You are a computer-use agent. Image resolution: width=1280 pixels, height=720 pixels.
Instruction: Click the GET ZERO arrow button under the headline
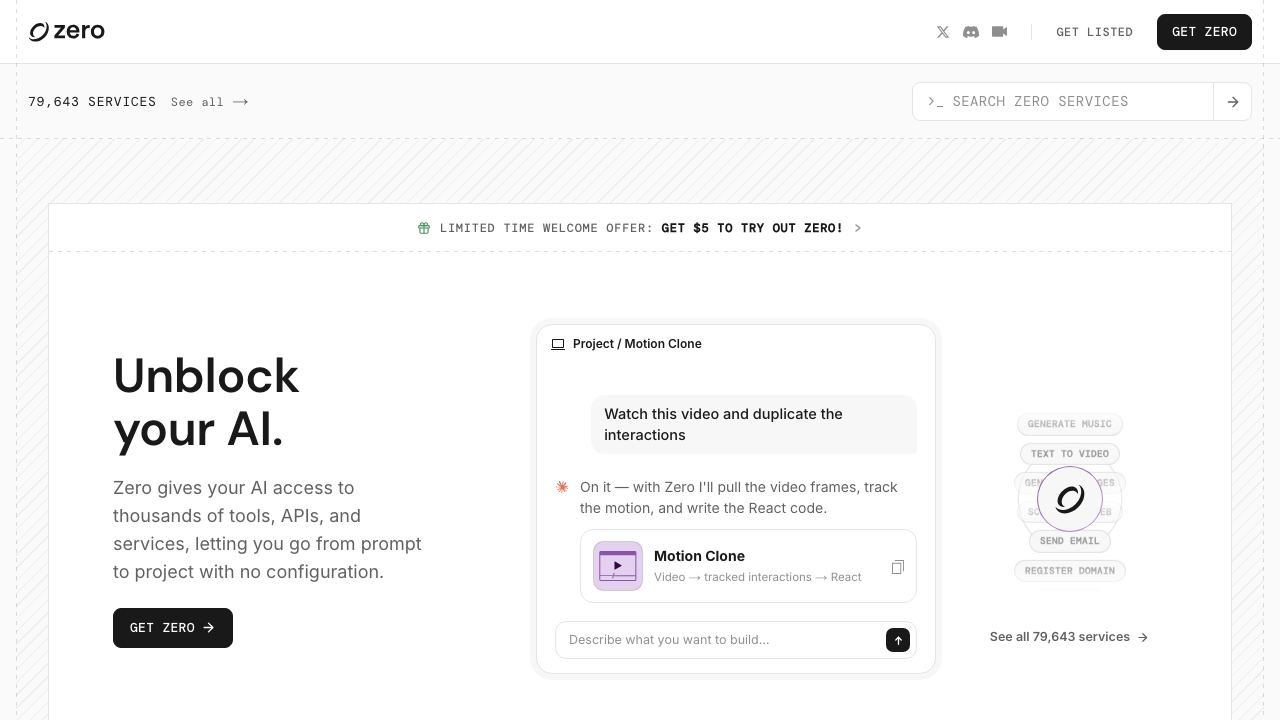[173, 628]
